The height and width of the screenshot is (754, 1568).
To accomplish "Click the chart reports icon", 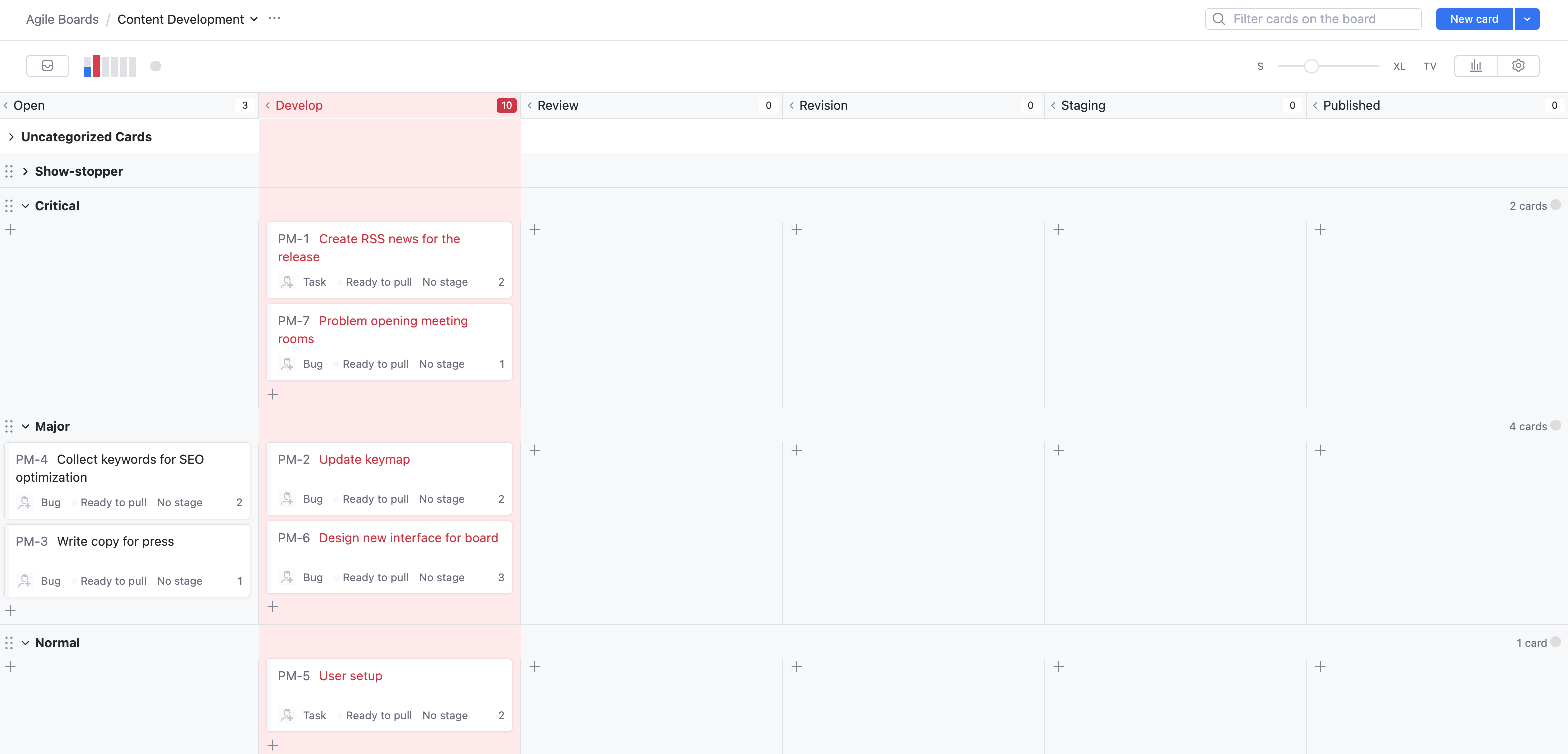I will [x=1475, y=66].
